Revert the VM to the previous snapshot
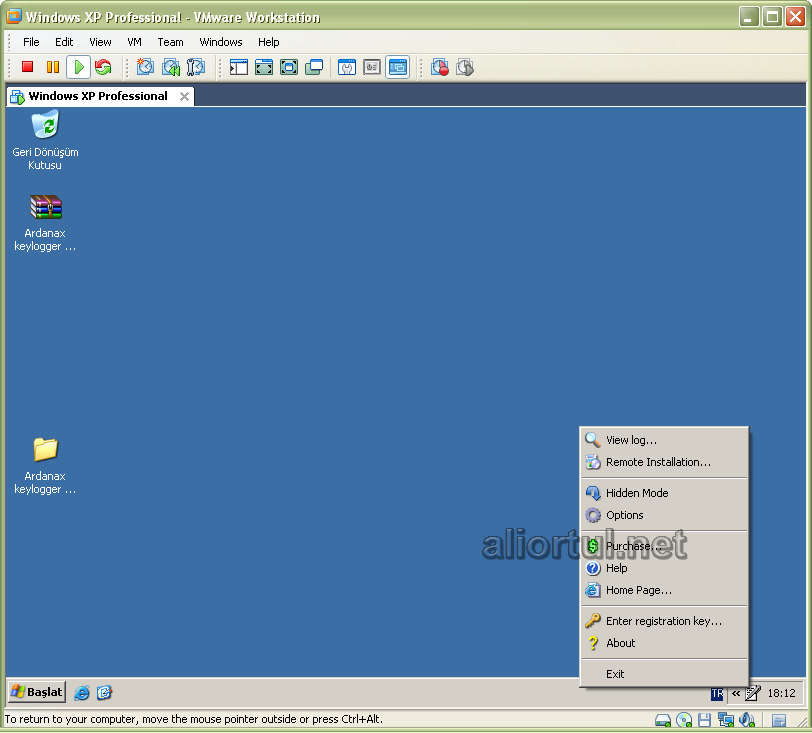This screenshot has width=812, height=733. (170, 67)
